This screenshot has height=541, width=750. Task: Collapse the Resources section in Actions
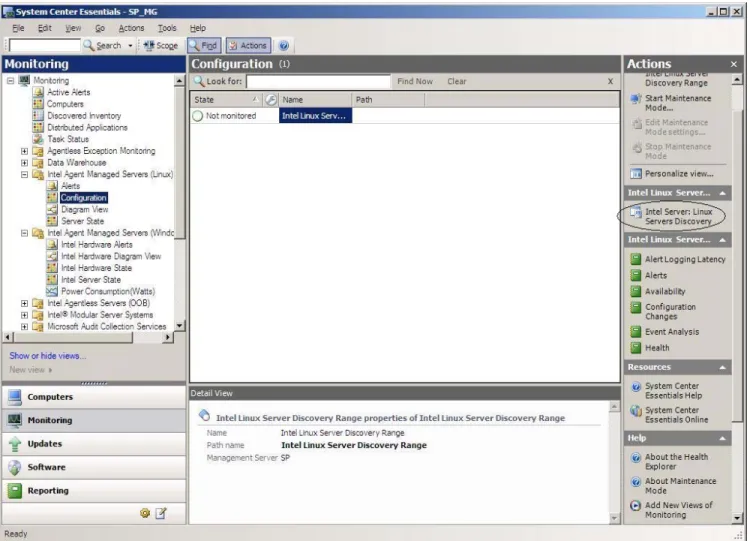(723, 367)
